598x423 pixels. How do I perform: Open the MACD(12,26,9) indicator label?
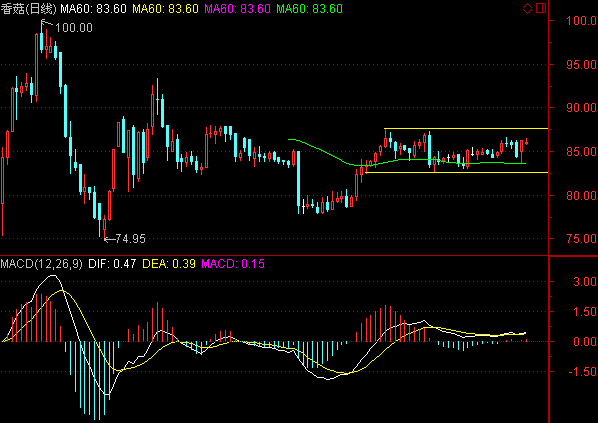coord(41,264)
